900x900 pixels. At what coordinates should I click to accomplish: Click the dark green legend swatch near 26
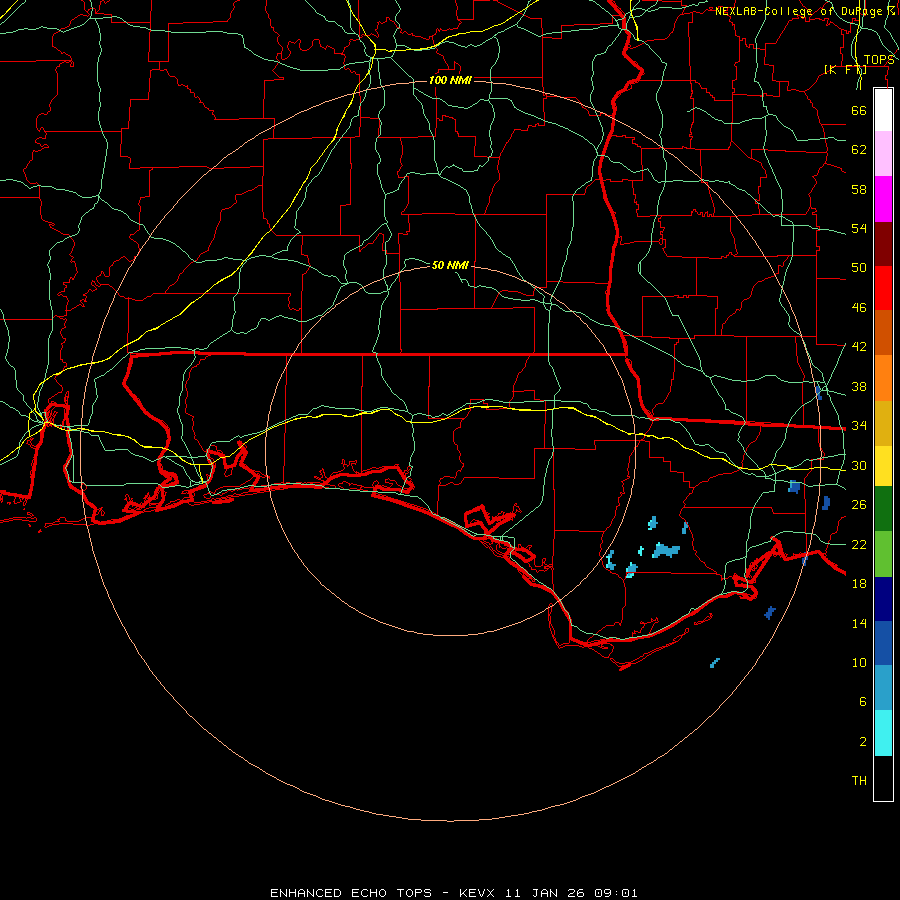coord(883,509)
